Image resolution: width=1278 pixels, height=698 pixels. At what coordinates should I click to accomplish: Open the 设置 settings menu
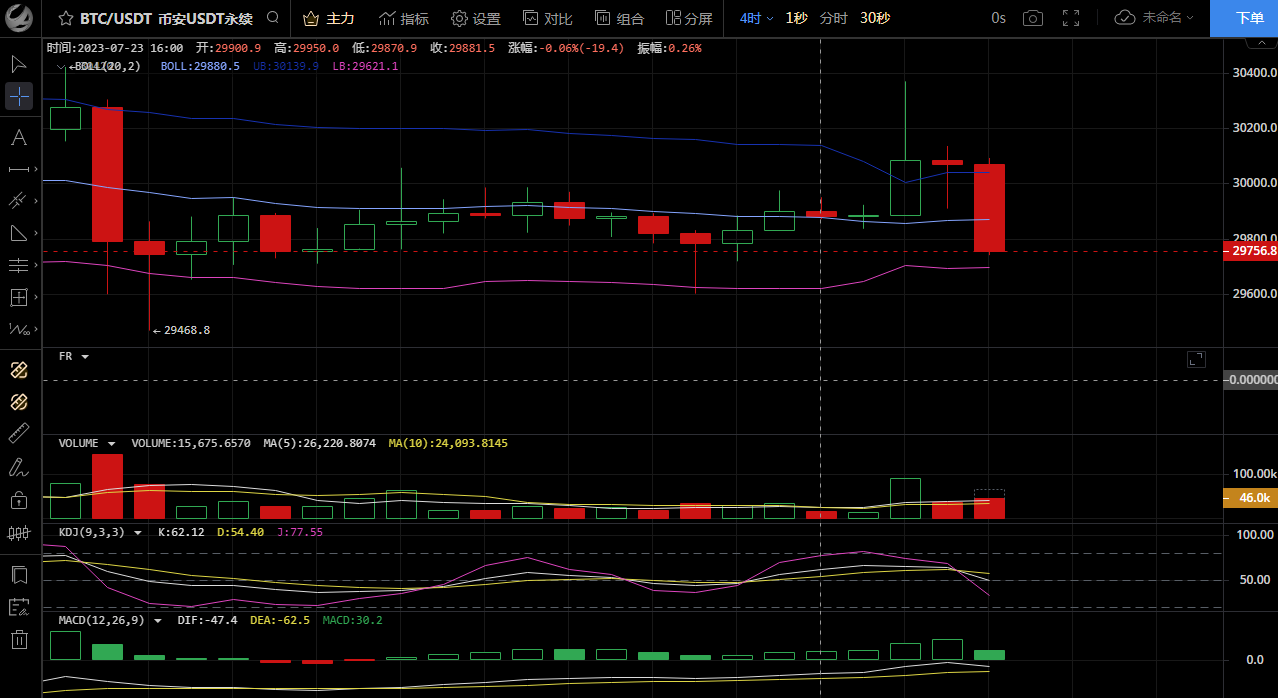pyautogui.click(x=476, y=18)
